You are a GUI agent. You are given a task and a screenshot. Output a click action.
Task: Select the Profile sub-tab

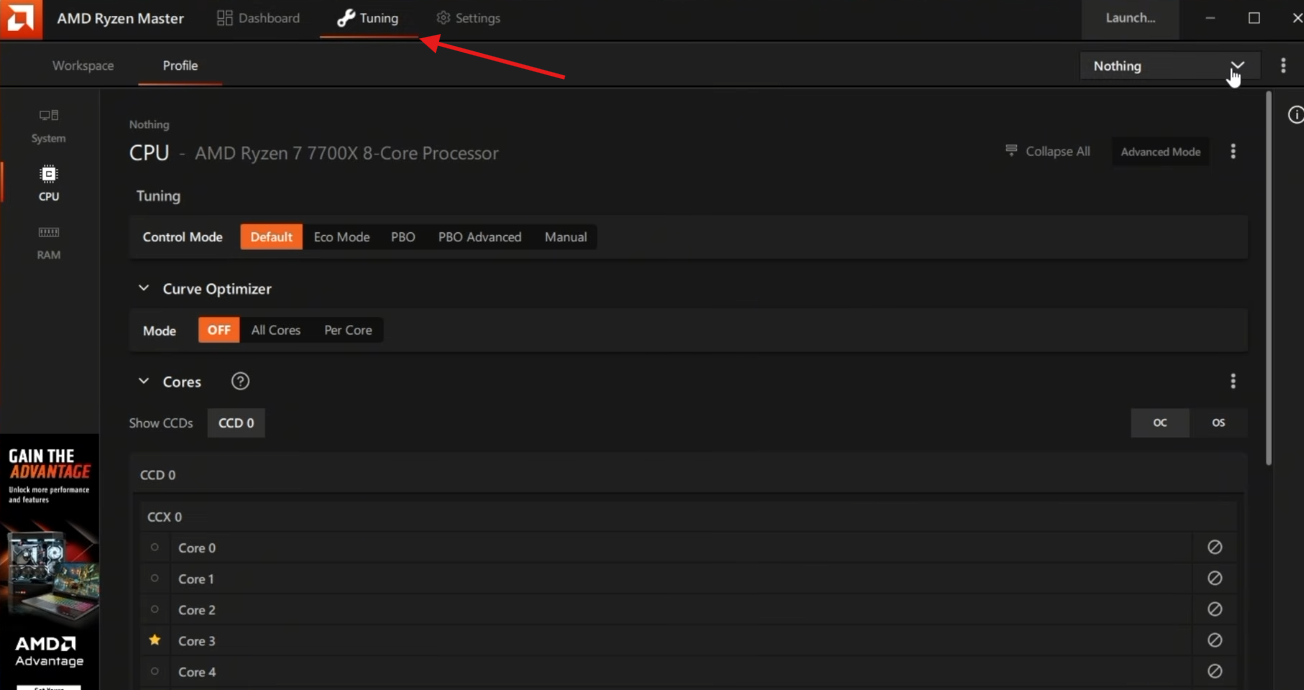(180, 66)
